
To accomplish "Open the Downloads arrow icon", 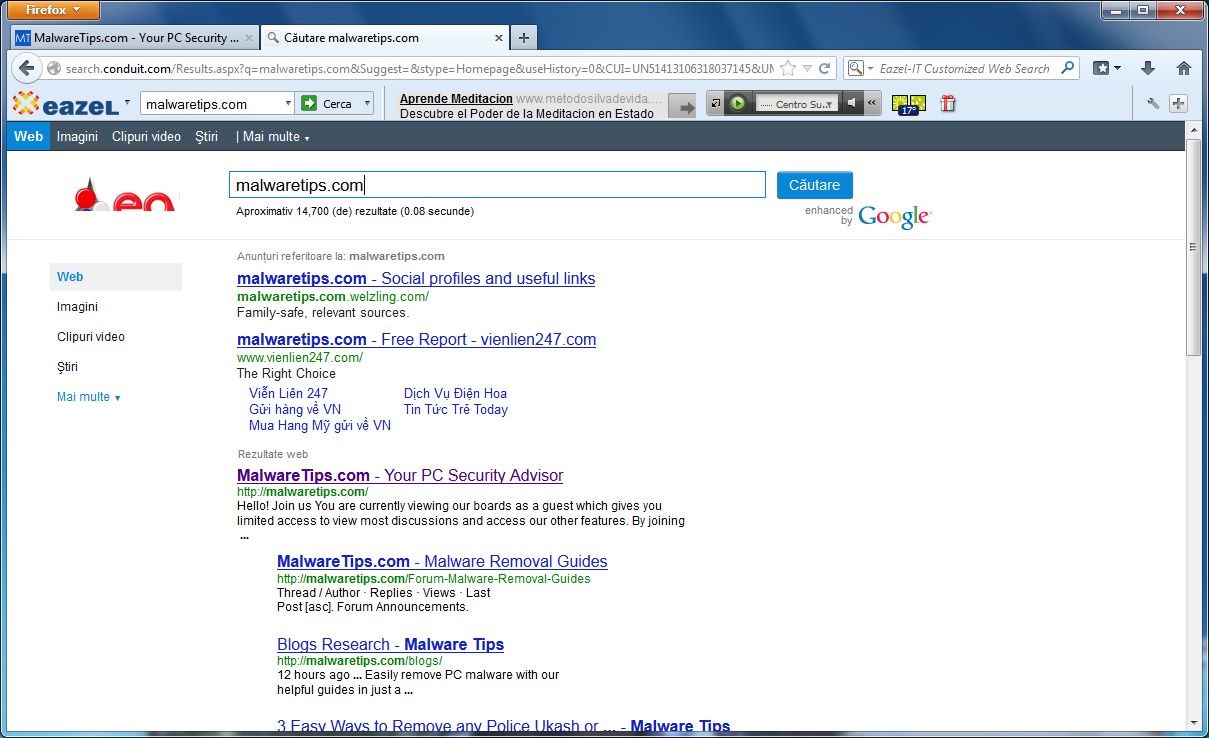I will 1148,69.
